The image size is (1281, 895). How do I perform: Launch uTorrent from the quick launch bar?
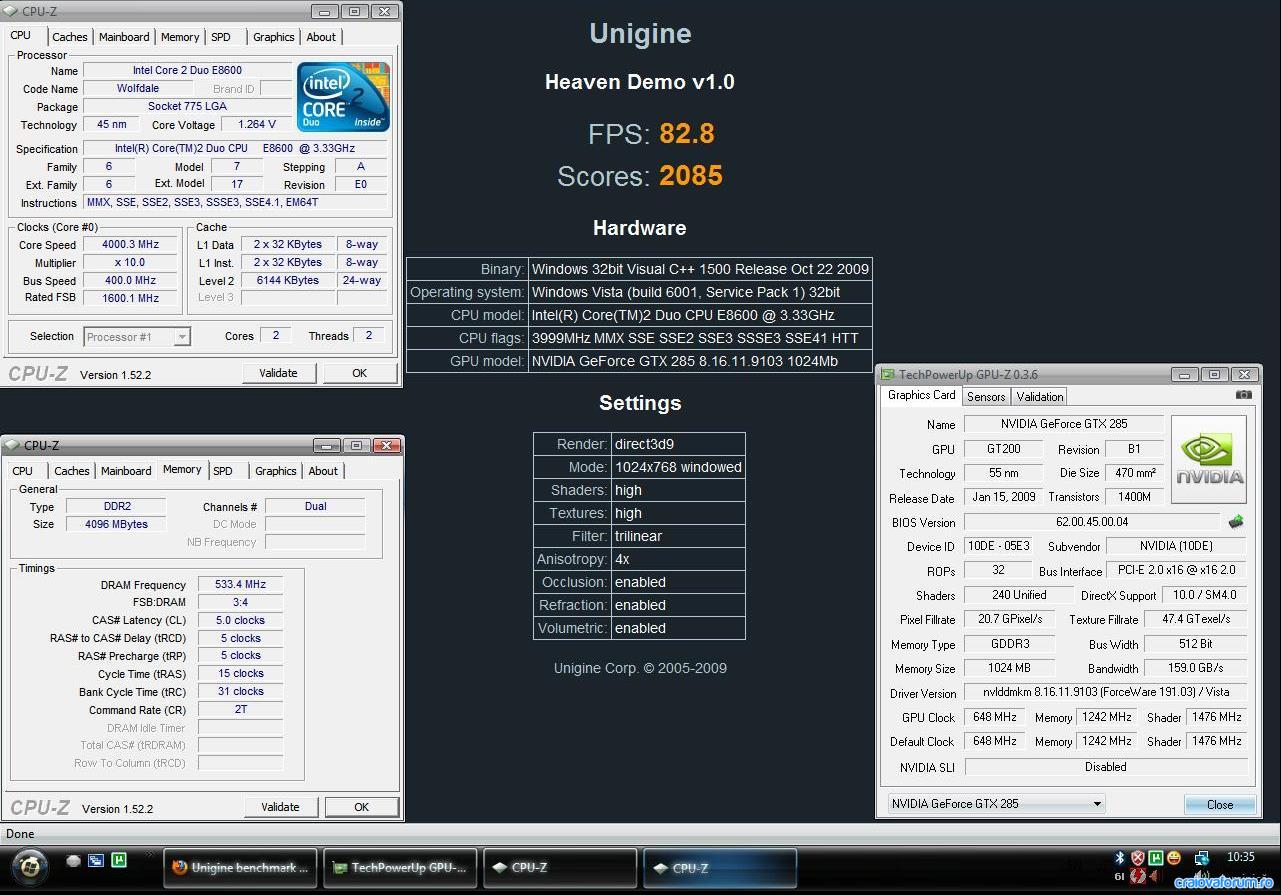[x=119, y=860]
